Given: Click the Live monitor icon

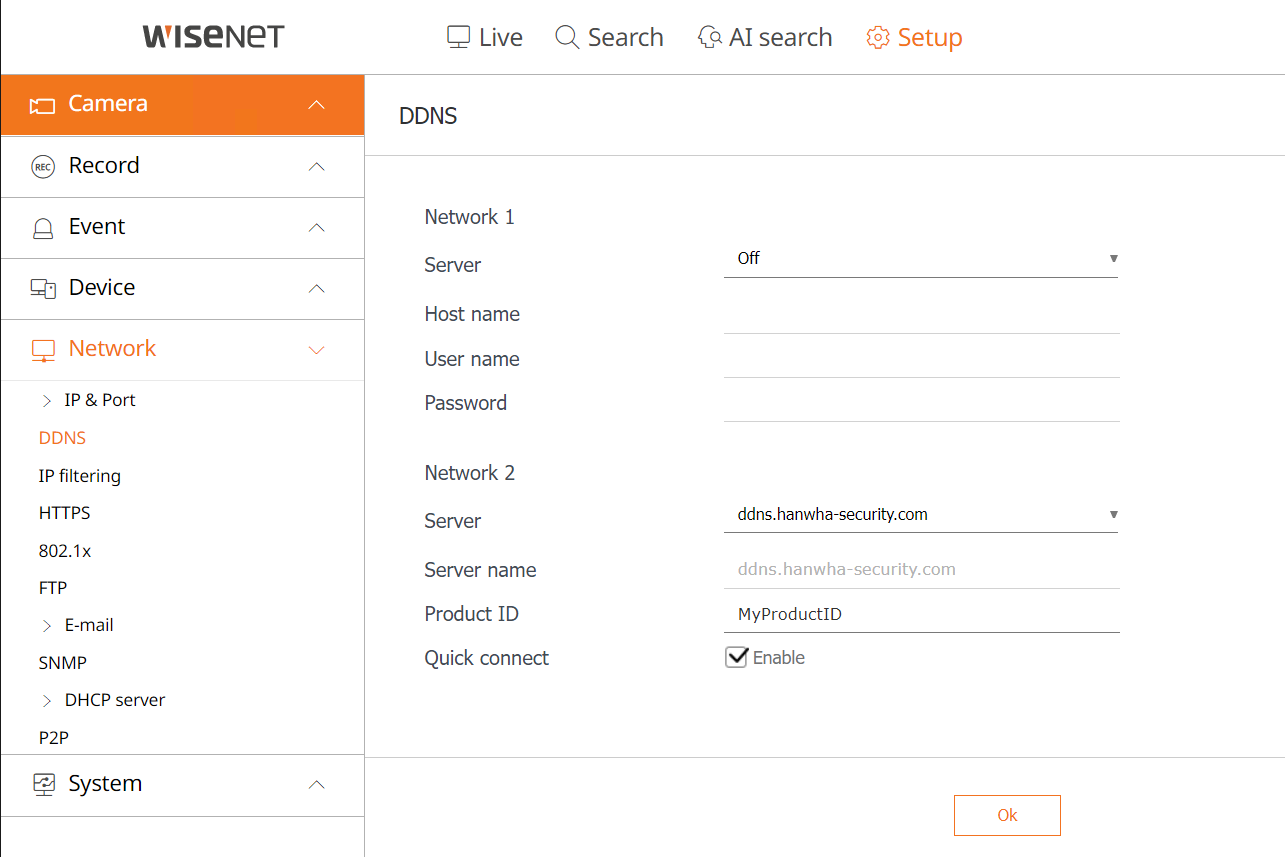Looking at the screenshot, I should point(458,38).
